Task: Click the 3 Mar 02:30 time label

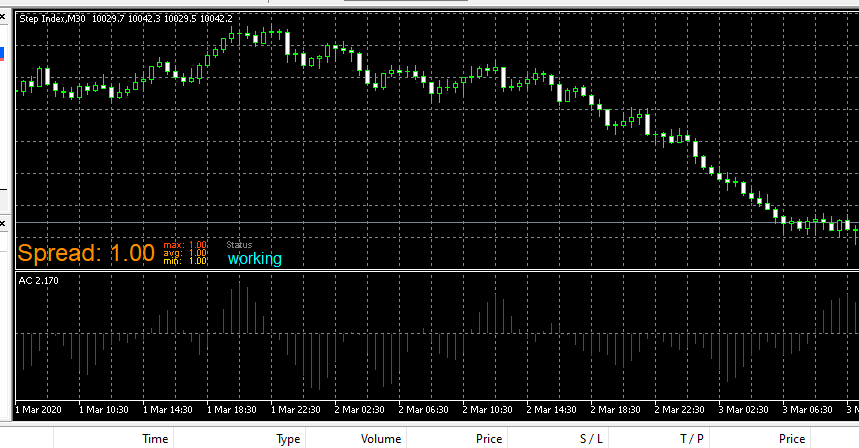Action: coord(743,410)
